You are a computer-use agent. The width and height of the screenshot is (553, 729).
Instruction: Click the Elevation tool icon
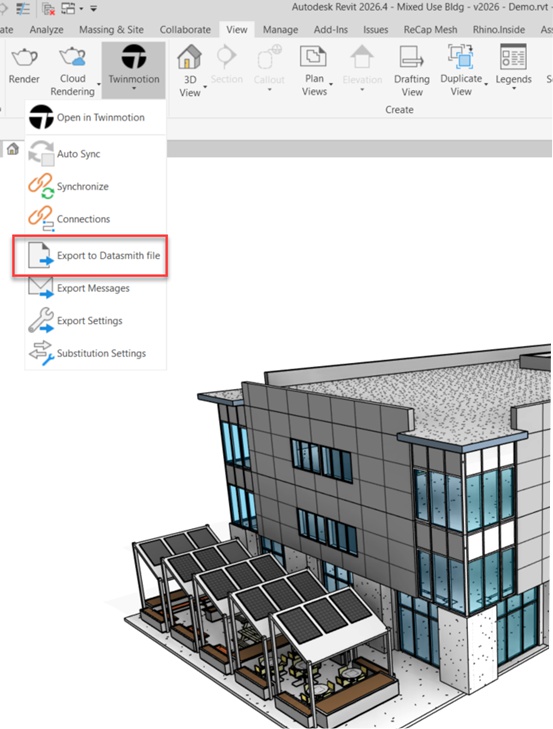(x=362, y=57)
